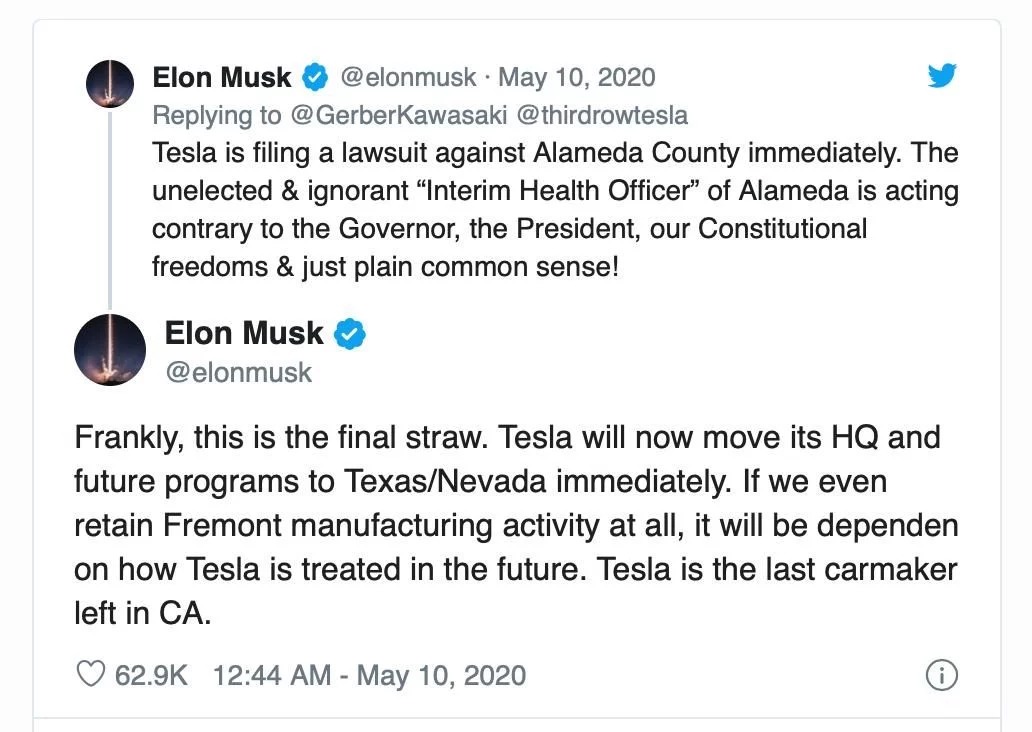The height and width of the screenshot is (732, 1032).
Task: Open the @elonmusk handle below the large name
Action: (x=239, y=373)
